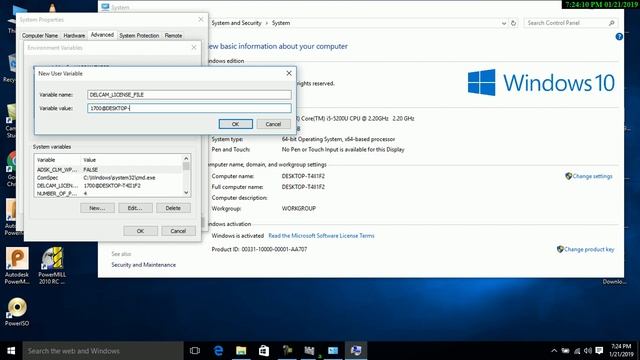Open network icon in tray
The width and height of the screenshot is (640, 360).
pyautogui.click(x=577, y=351)
